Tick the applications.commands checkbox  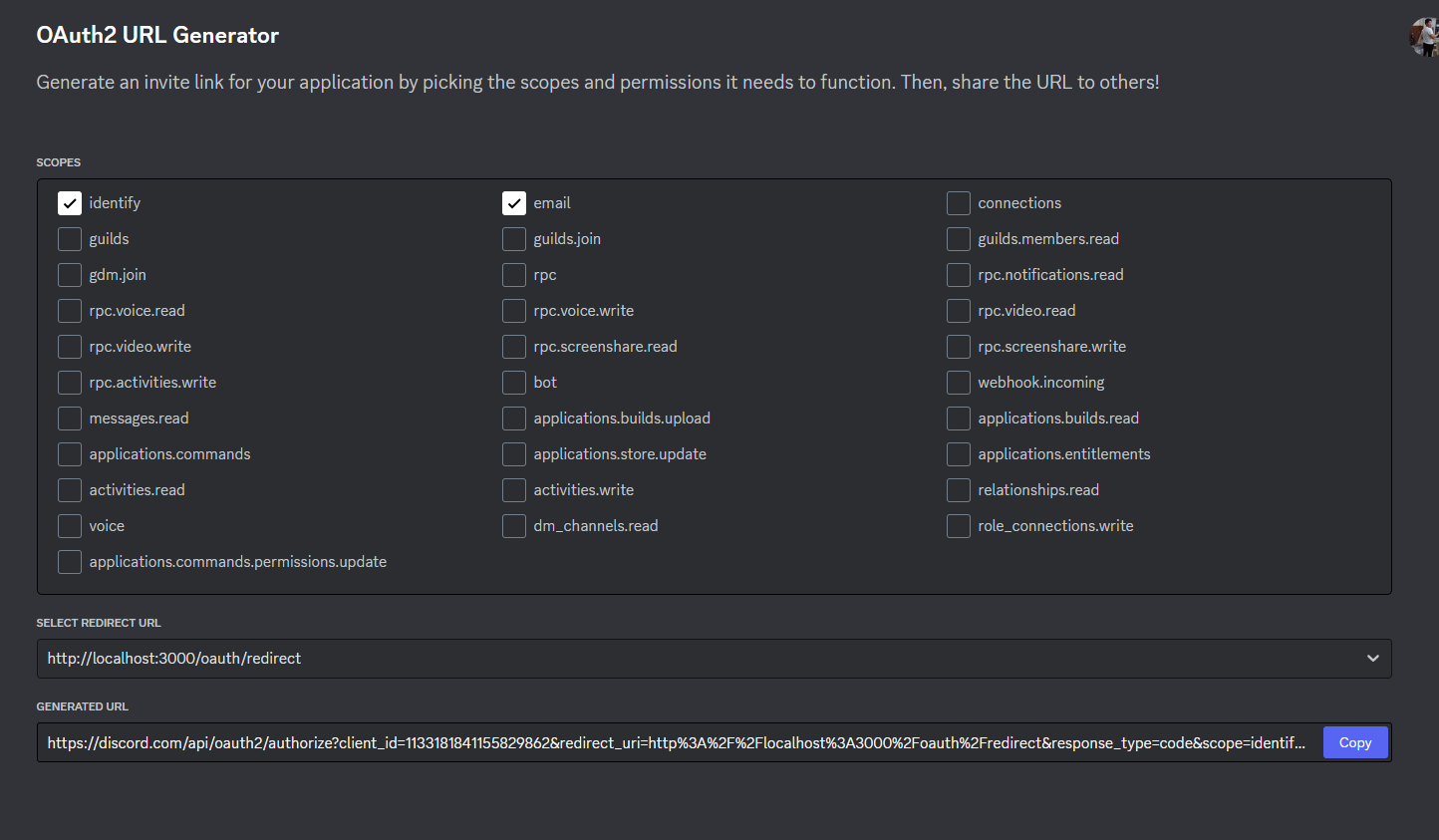(x=70, y=454)
